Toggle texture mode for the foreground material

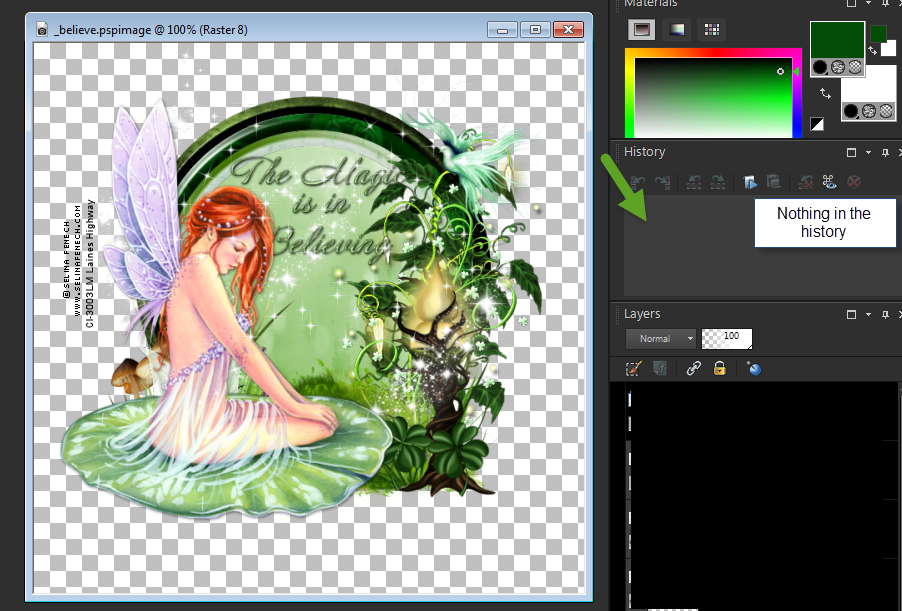[837, 68]
